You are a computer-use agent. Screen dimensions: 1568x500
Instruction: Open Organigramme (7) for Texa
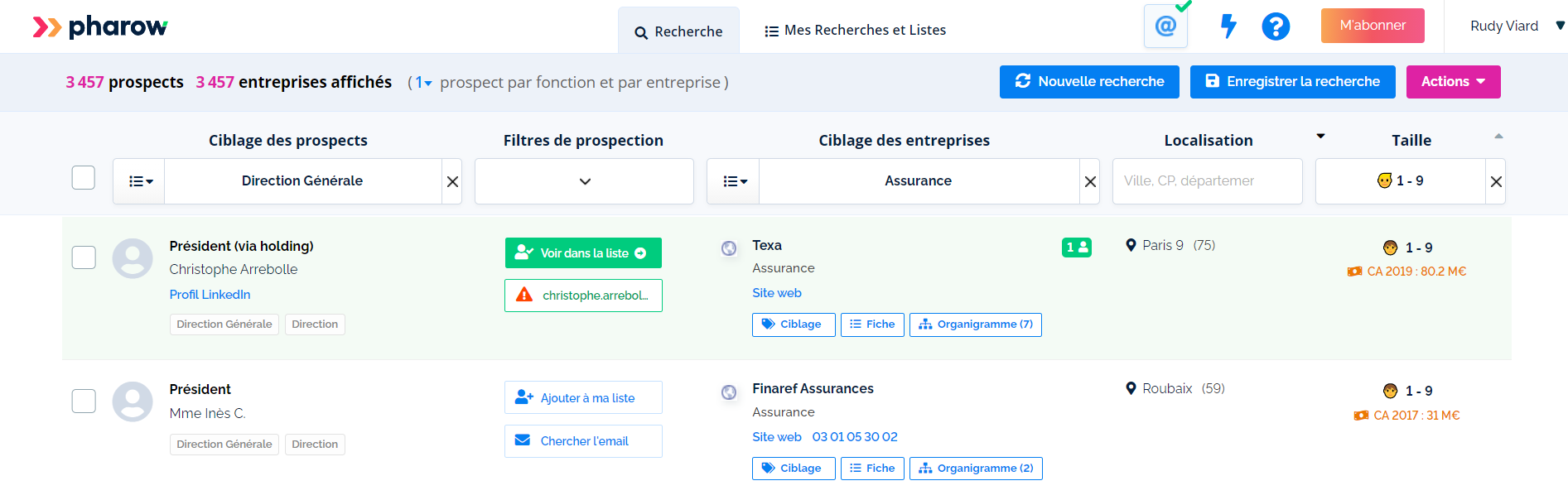pyautogui.click(x=976, y=325)
